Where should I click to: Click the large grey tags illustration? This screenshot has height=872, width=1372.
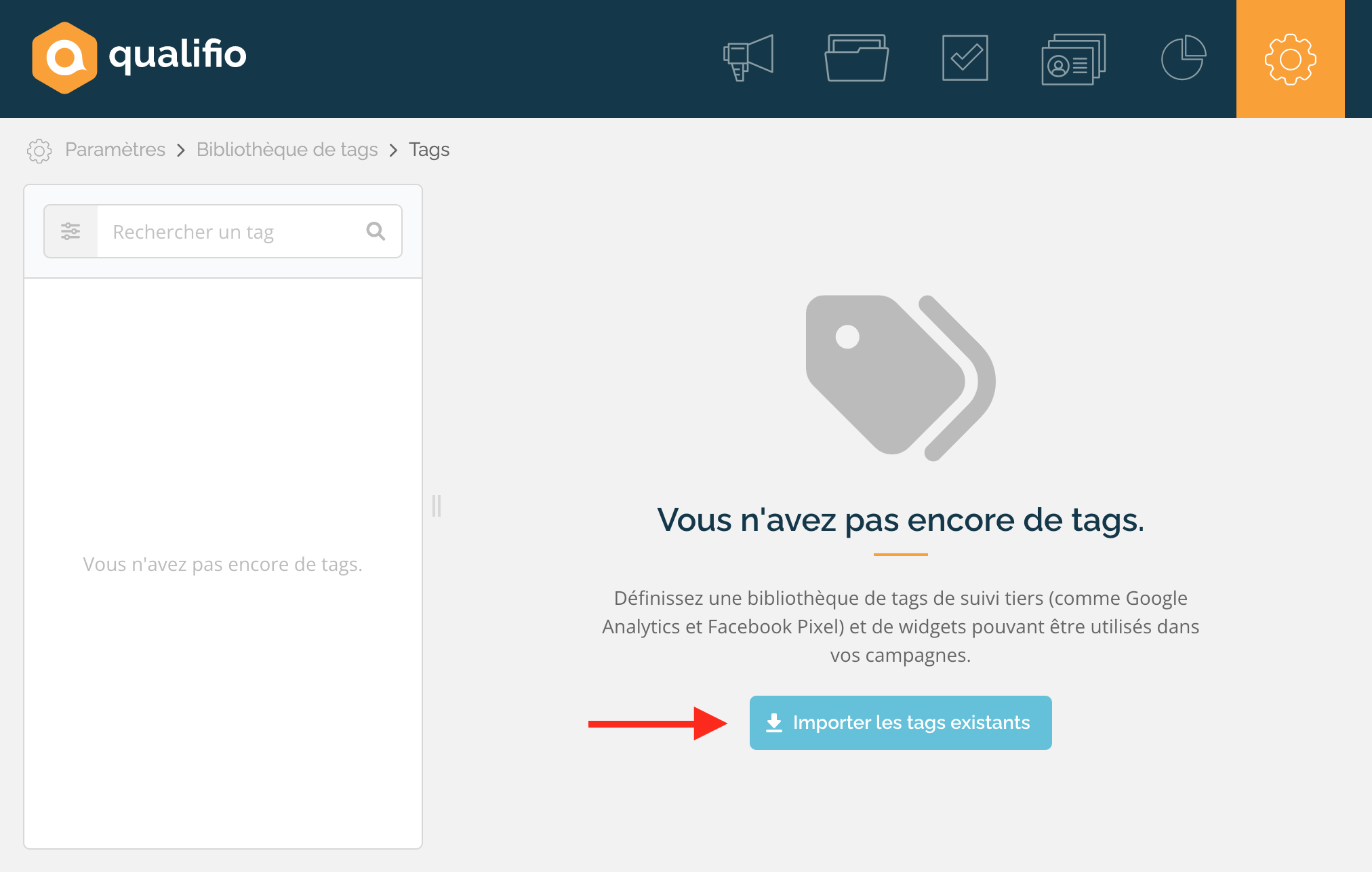pyautogui.click(x=900, y=378)
